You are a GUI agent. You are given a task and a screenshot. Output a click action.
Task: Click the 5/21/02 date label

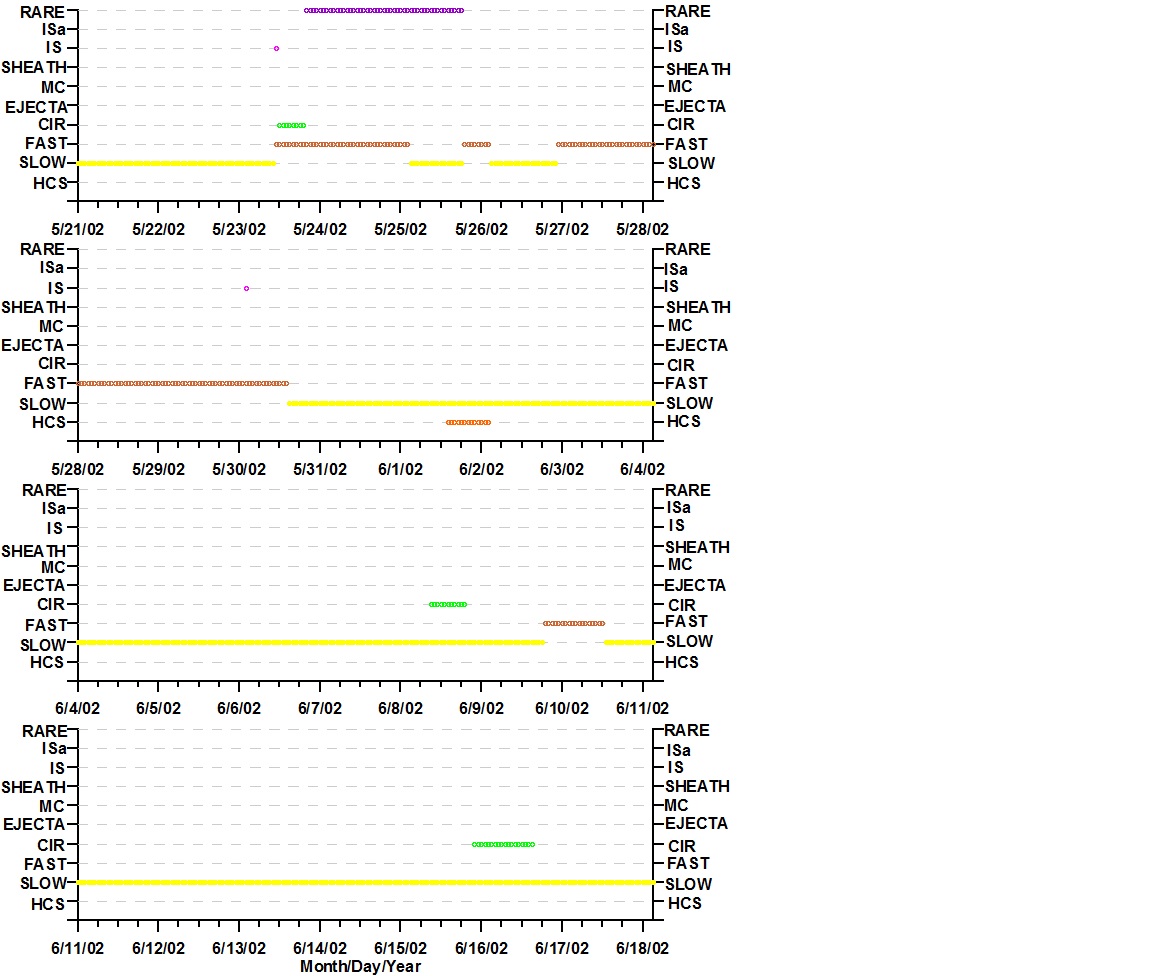click(x=77, y=229)
